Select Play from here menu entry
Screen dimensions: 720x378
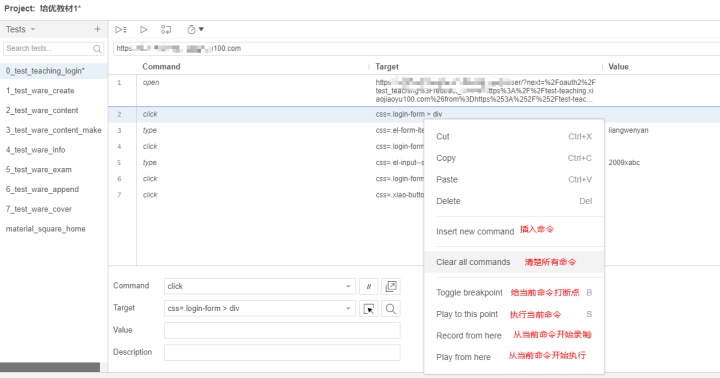514,357
